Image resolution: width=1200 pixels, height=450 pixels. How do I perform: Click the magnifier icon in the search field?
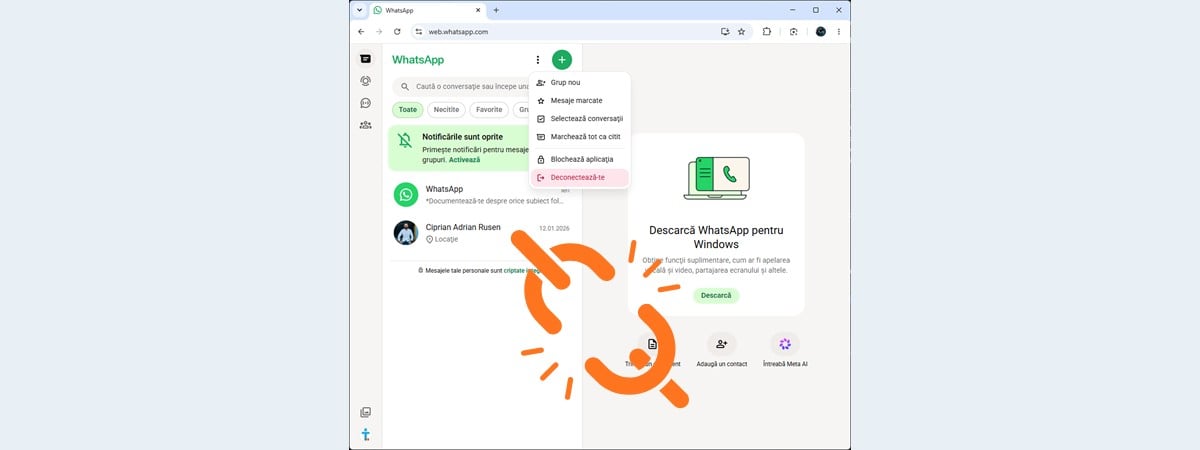click(x=404, y=87)
